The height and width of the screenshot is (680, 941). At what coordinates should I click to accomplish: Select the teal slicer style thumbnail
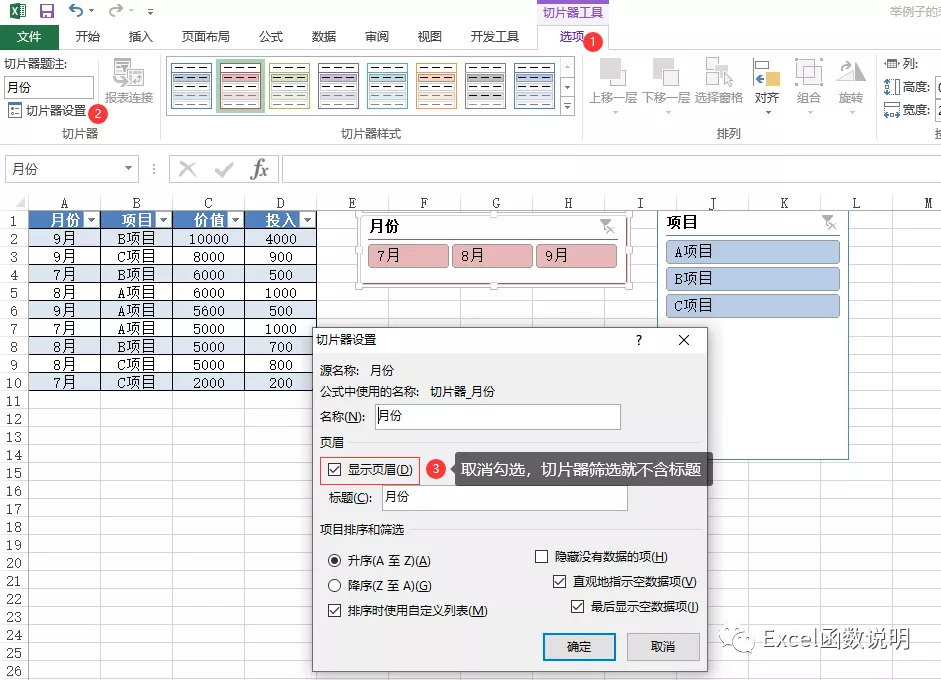(387, 86)
